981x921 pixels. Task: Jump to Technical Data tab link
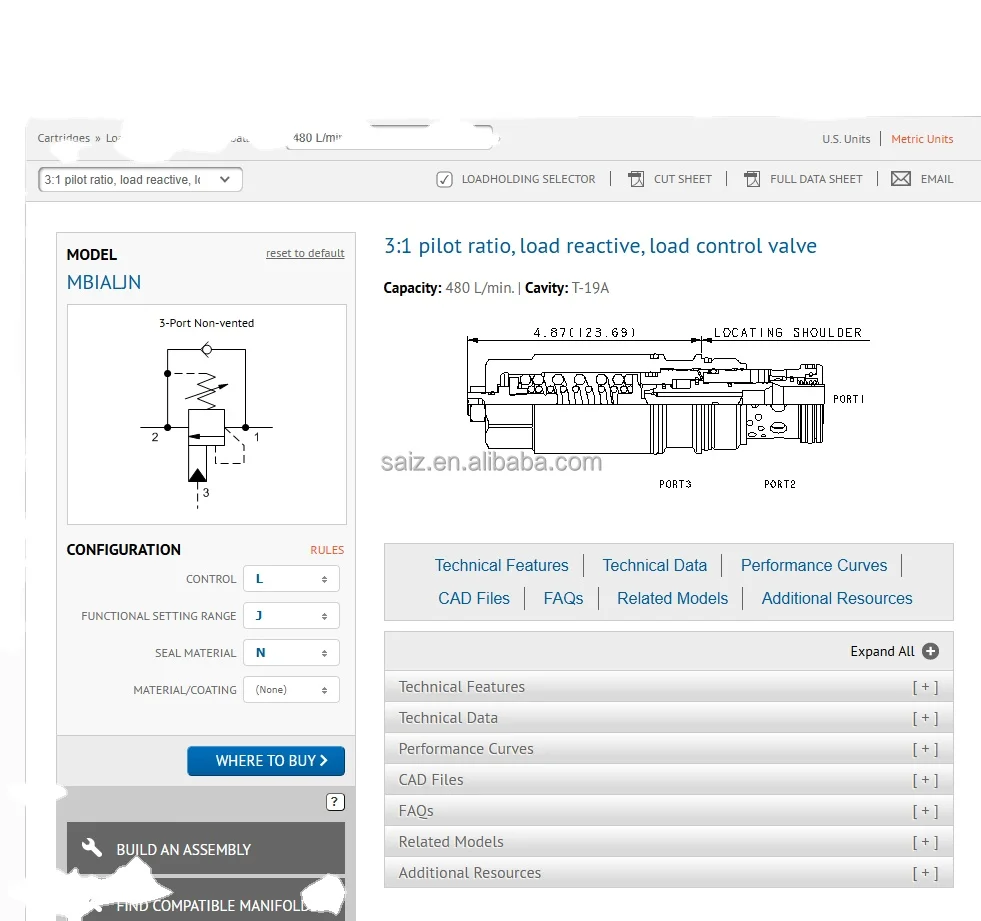pos(654,566)
